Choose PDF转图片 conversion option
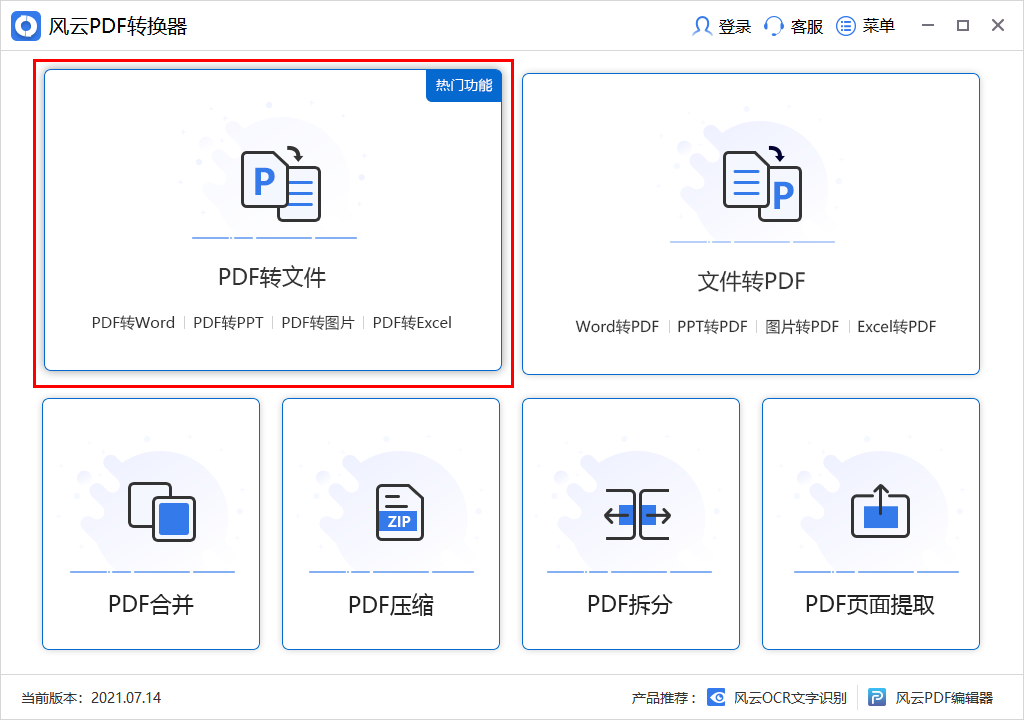Image resolution: width=1024 pixels, height=720 pixels. click(318, 323)
